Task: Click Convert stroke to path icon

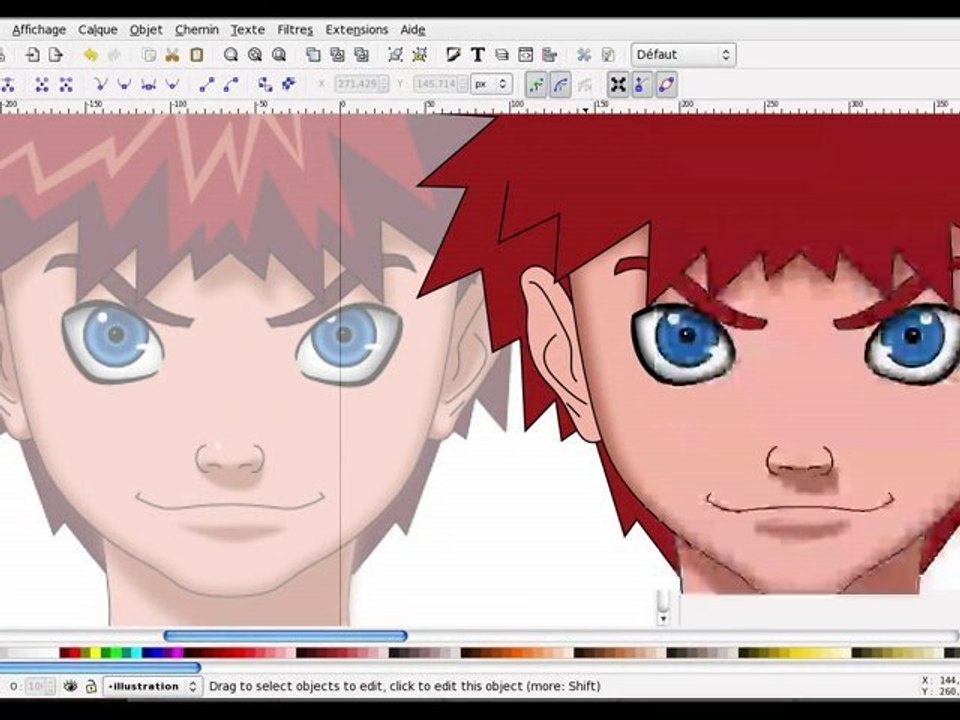Action: pos(288,84)
